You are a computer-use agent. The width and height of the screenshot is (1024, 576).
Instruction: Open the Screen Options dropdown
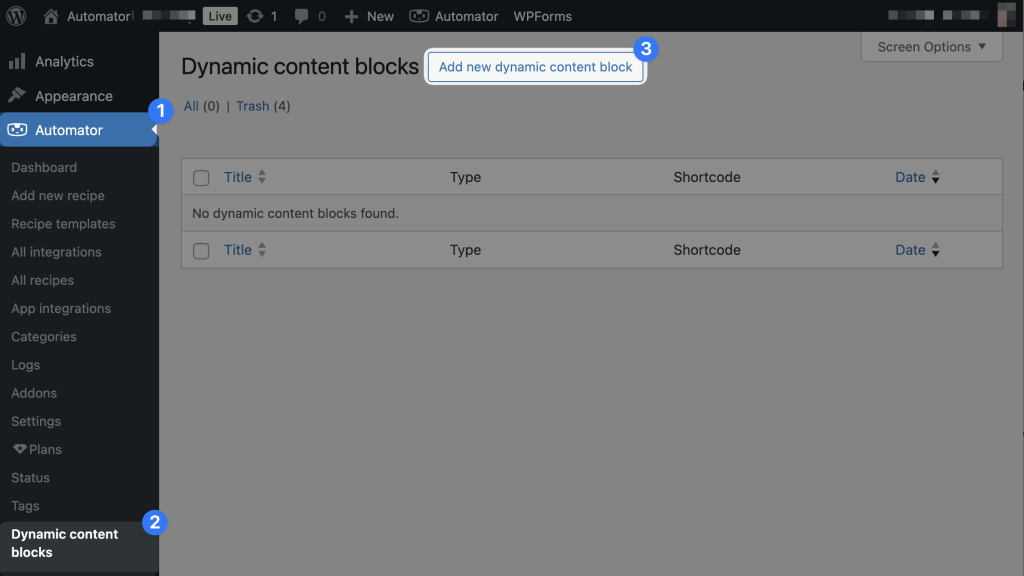(x=930, y=46)
